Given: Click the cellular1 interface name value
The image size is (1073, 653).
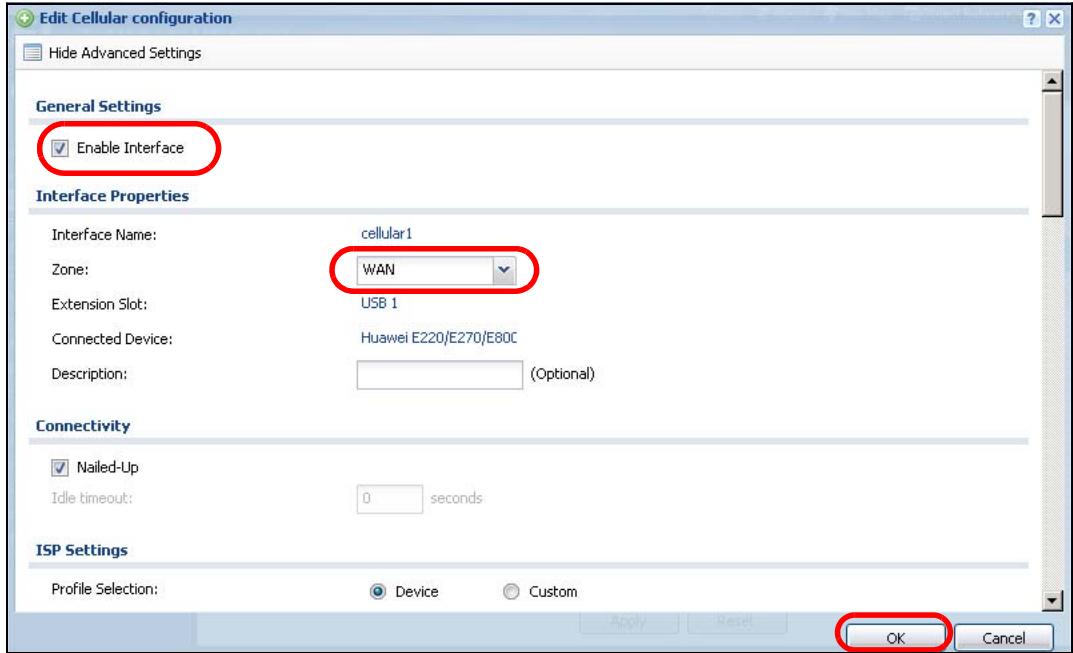Looking at the screenshot, I should tap(387, 233).
